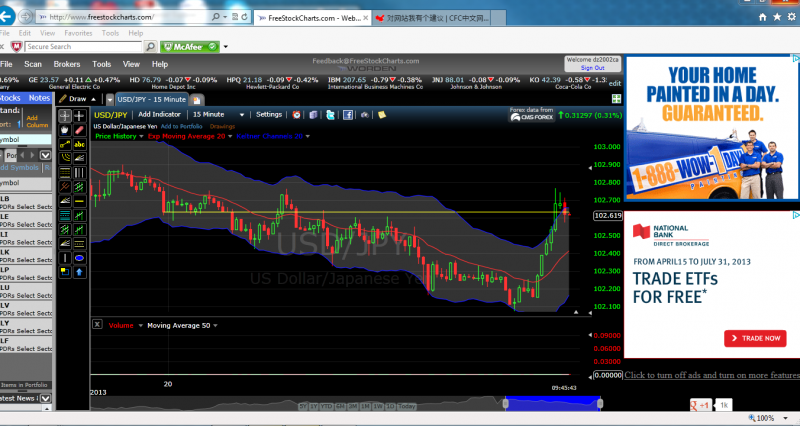Open the green layout grid icon

(x=616, y=98)
